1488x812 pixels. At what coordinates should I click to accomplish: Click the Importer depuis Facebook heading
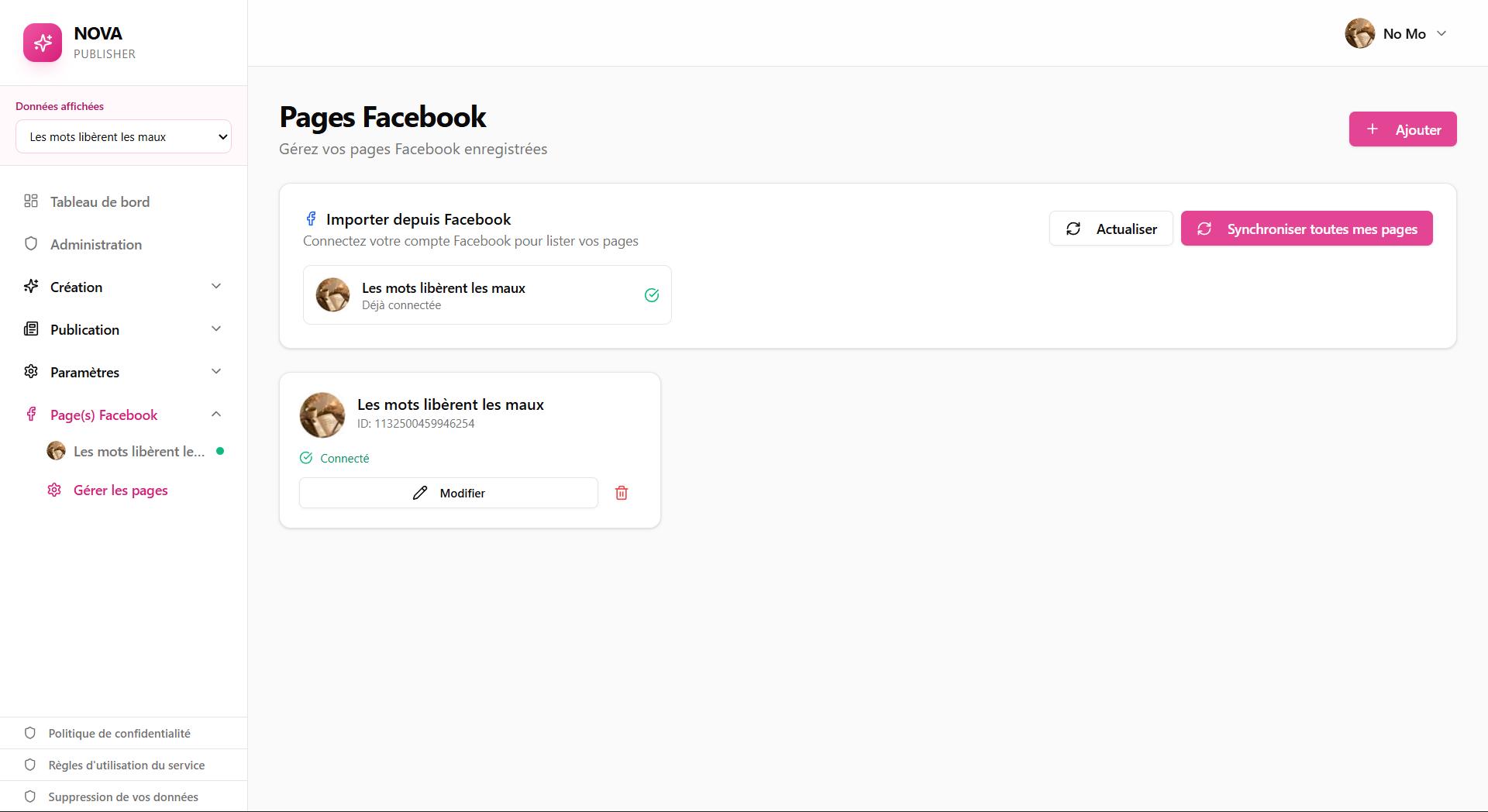pos(418,219)
